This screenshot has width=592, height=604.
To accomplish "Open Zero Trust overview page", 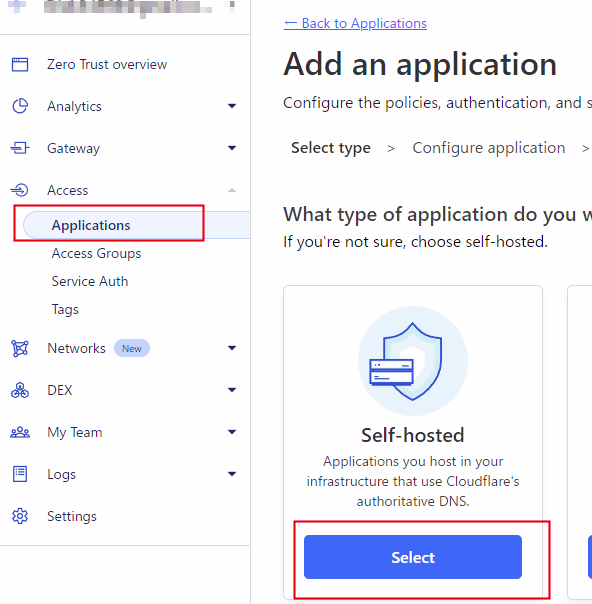I will pyautogui.click(x=107, y=64).
